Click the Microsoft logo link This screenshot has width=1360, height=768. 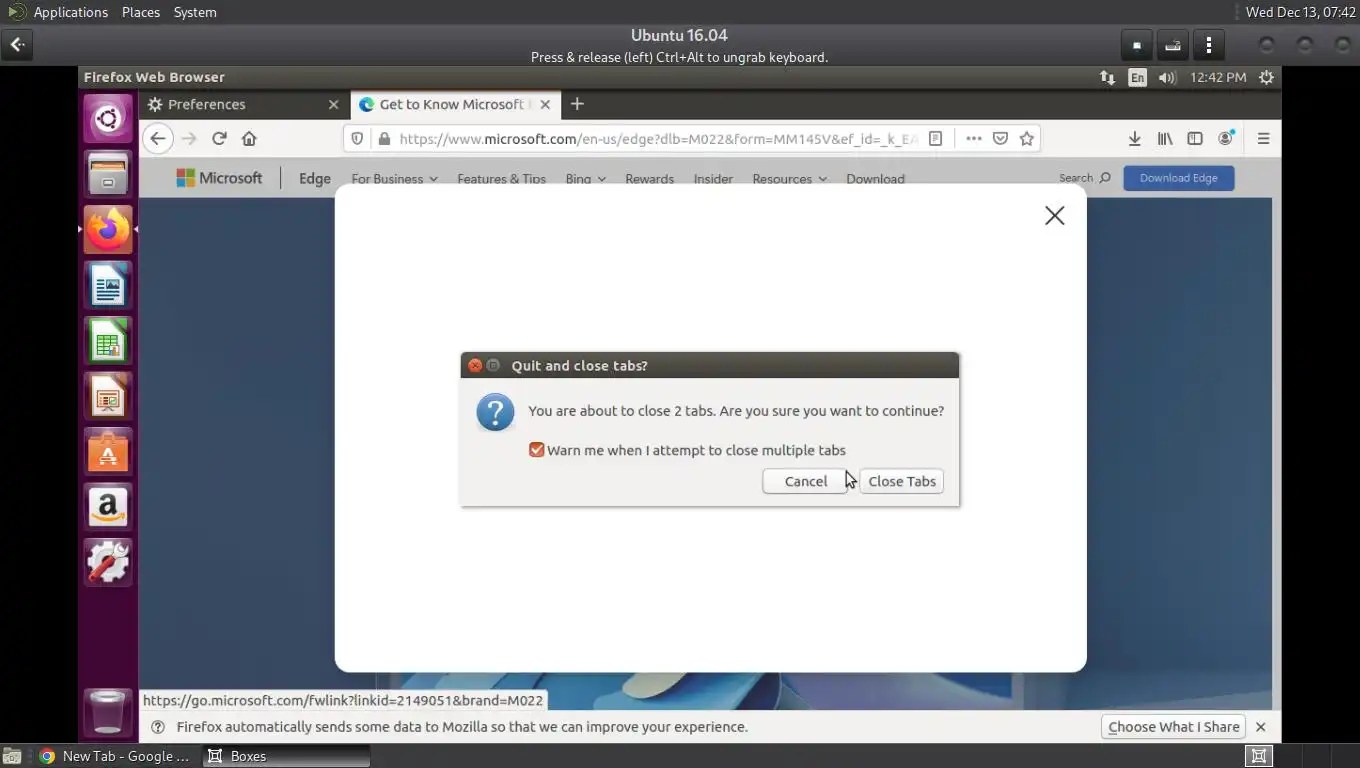(219, 178)
